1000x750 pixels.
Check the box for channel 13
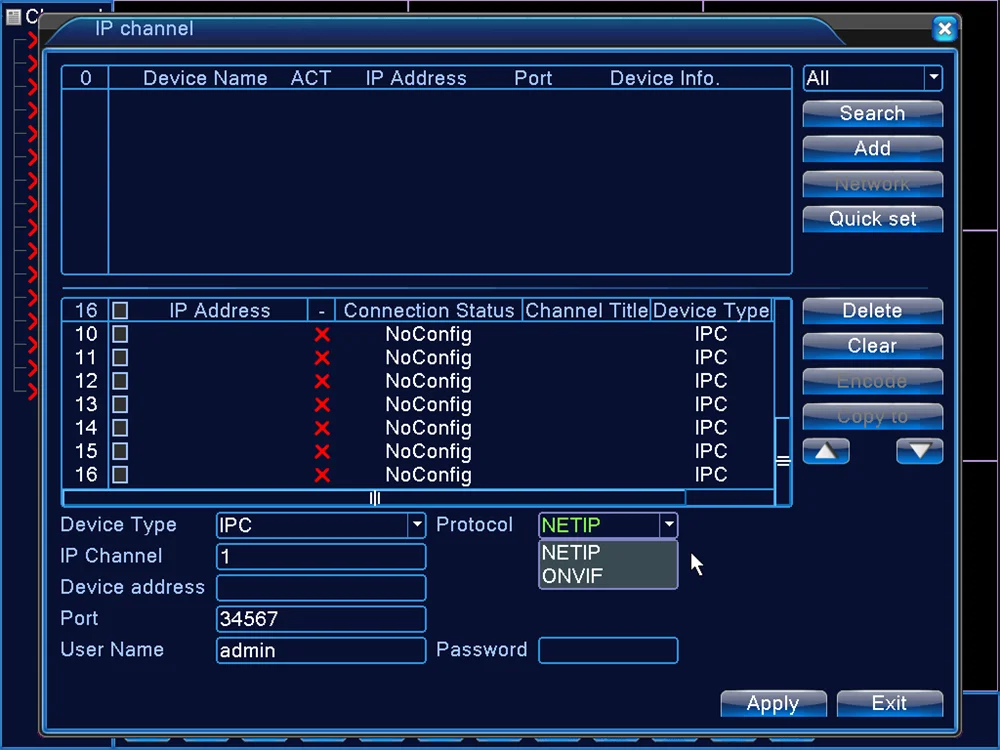tap(120, 404)
